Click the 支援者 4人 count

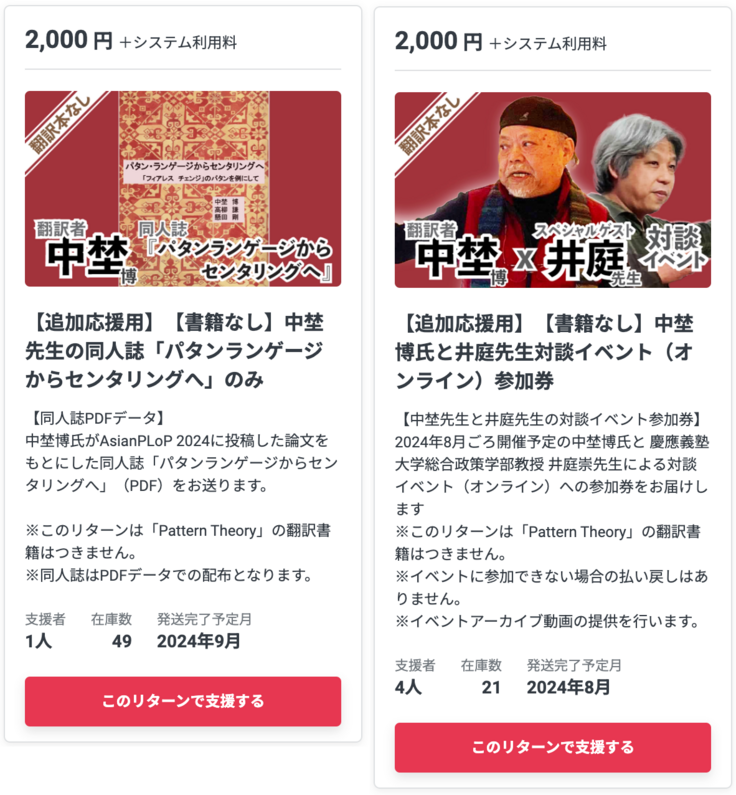(409, 688)
